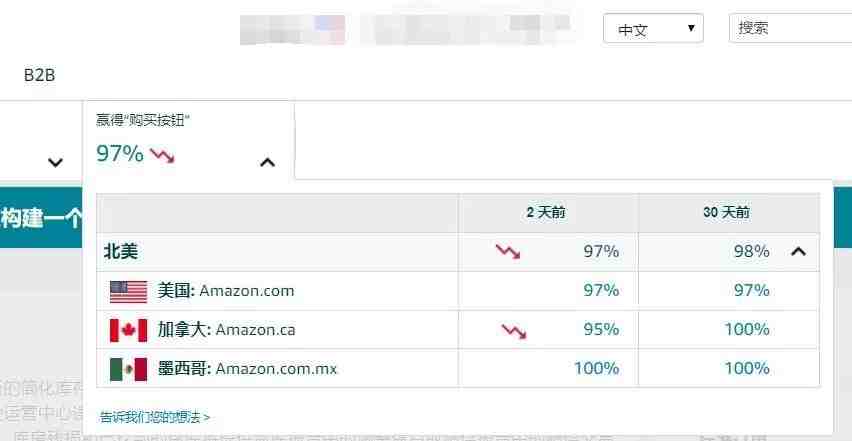Viewport: 852px width, 441px height.
Task: Click the trend arrow in Canada row
Action: click(x=513, y=331)
